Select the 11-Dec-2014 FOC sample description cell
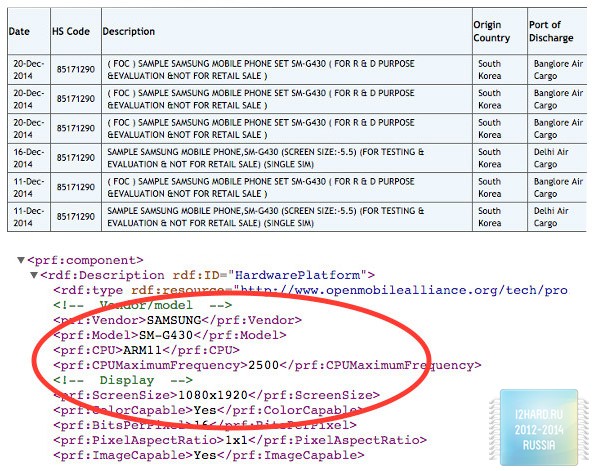 (x=287, y=188)
